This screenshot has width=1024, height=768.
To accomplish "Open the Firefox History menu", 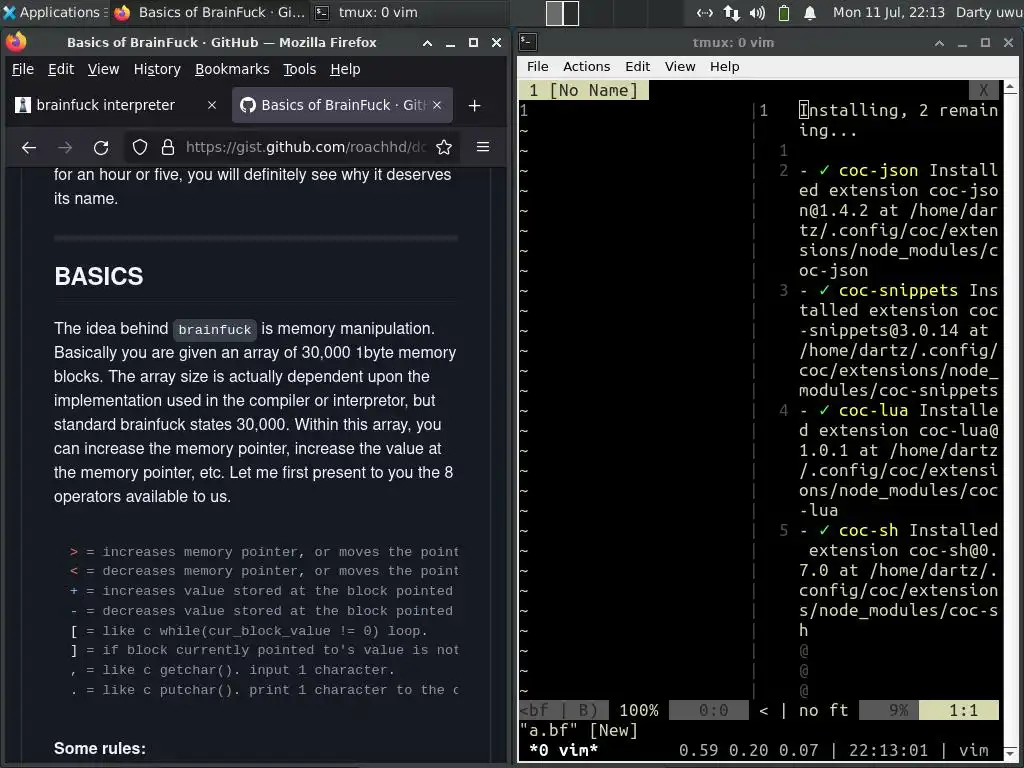I will (x=157, y=69).
